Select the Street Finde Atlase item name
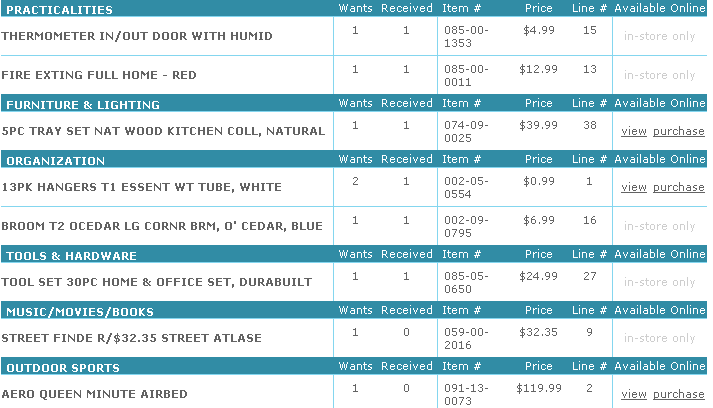The height and width of the screenshot is (408, 713). click(131, 338)
